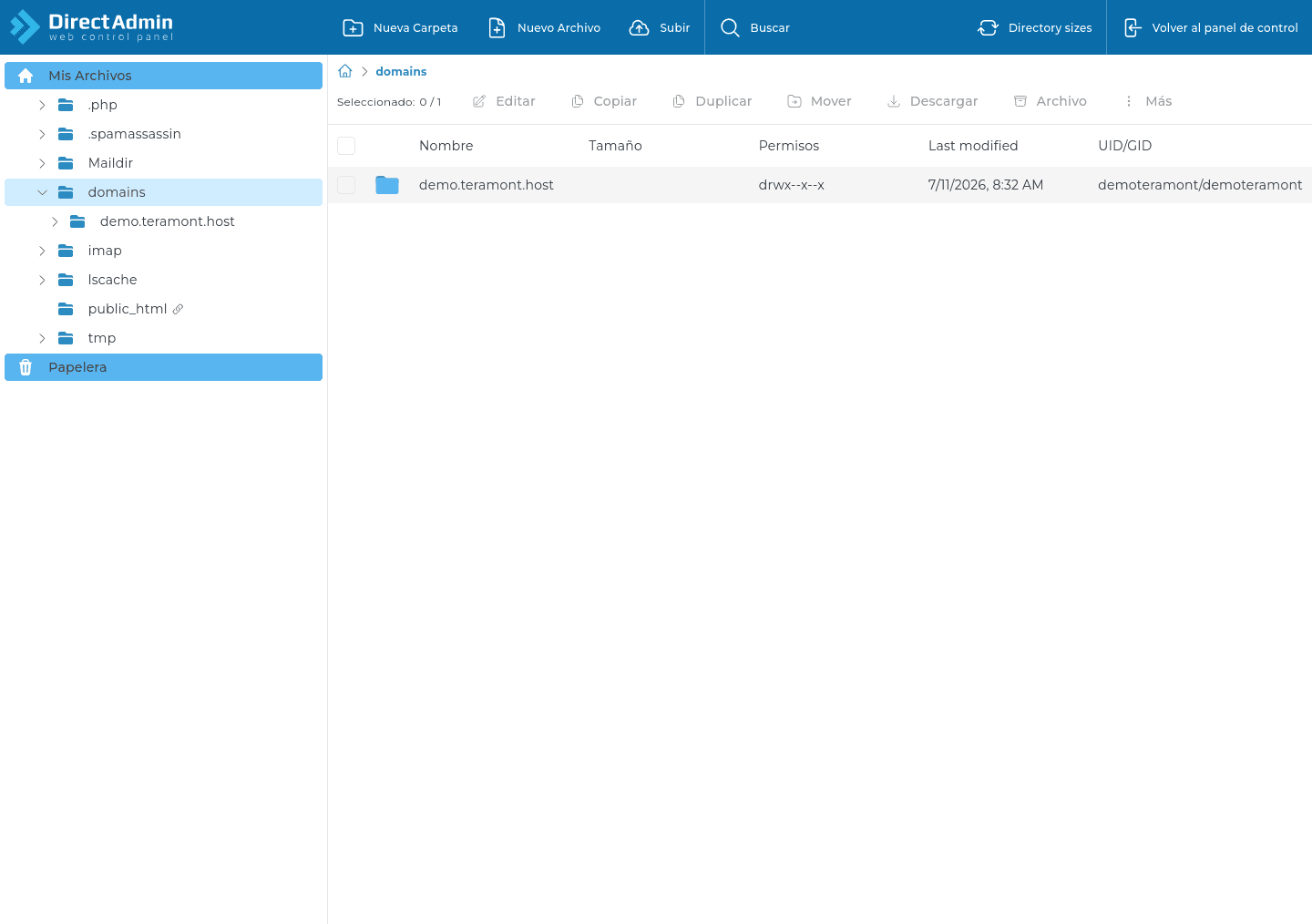Collapse the domains folder tree node
The image size is (1312, 924).
click(x=42, y=192)
